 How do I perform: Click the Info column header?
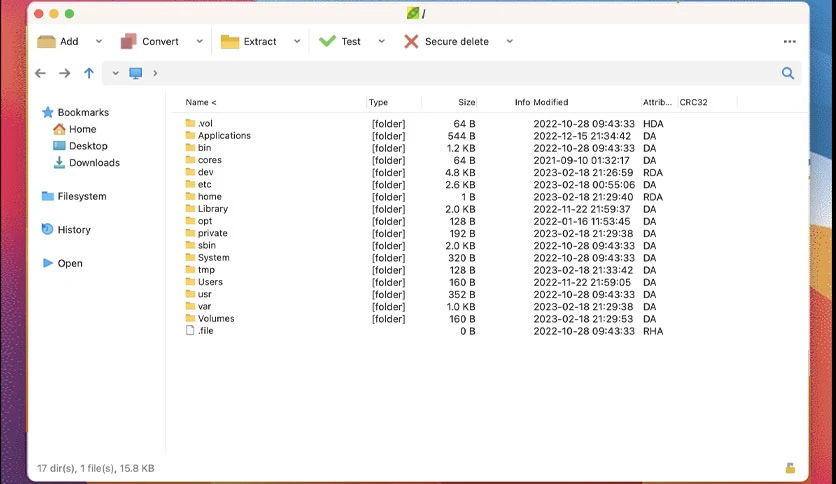coord(522,102)
